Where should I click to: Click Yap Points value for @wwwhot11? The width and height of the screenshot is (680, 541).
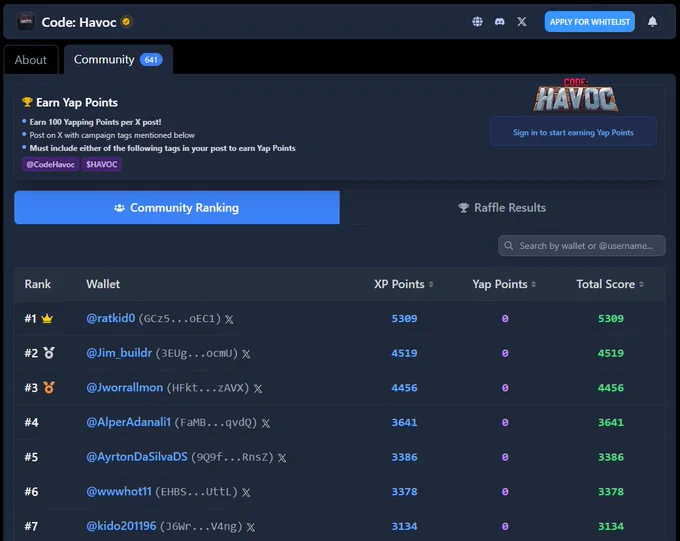coord(505,492)
